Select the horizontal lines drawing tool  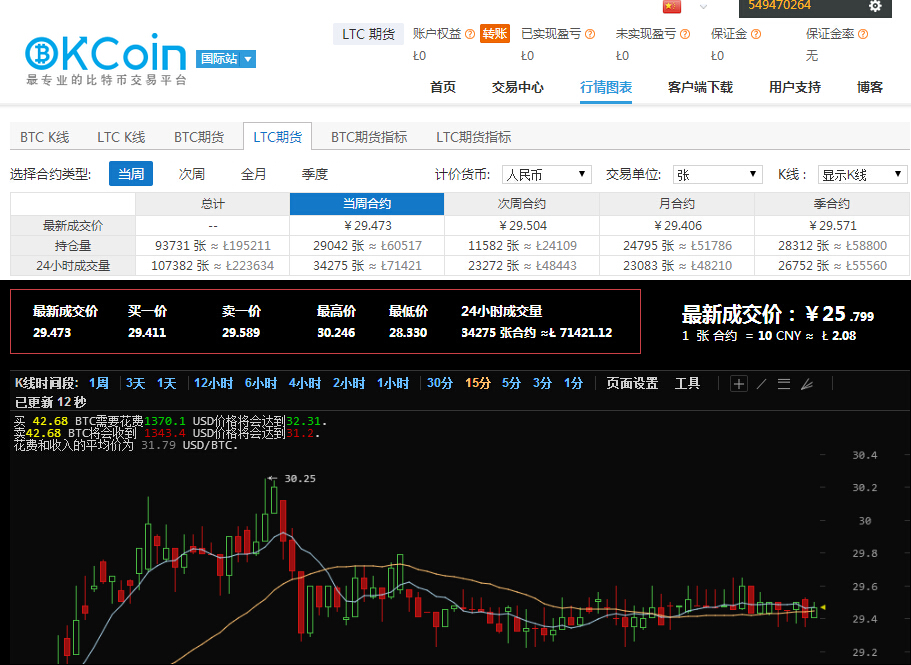coord(784,383)
